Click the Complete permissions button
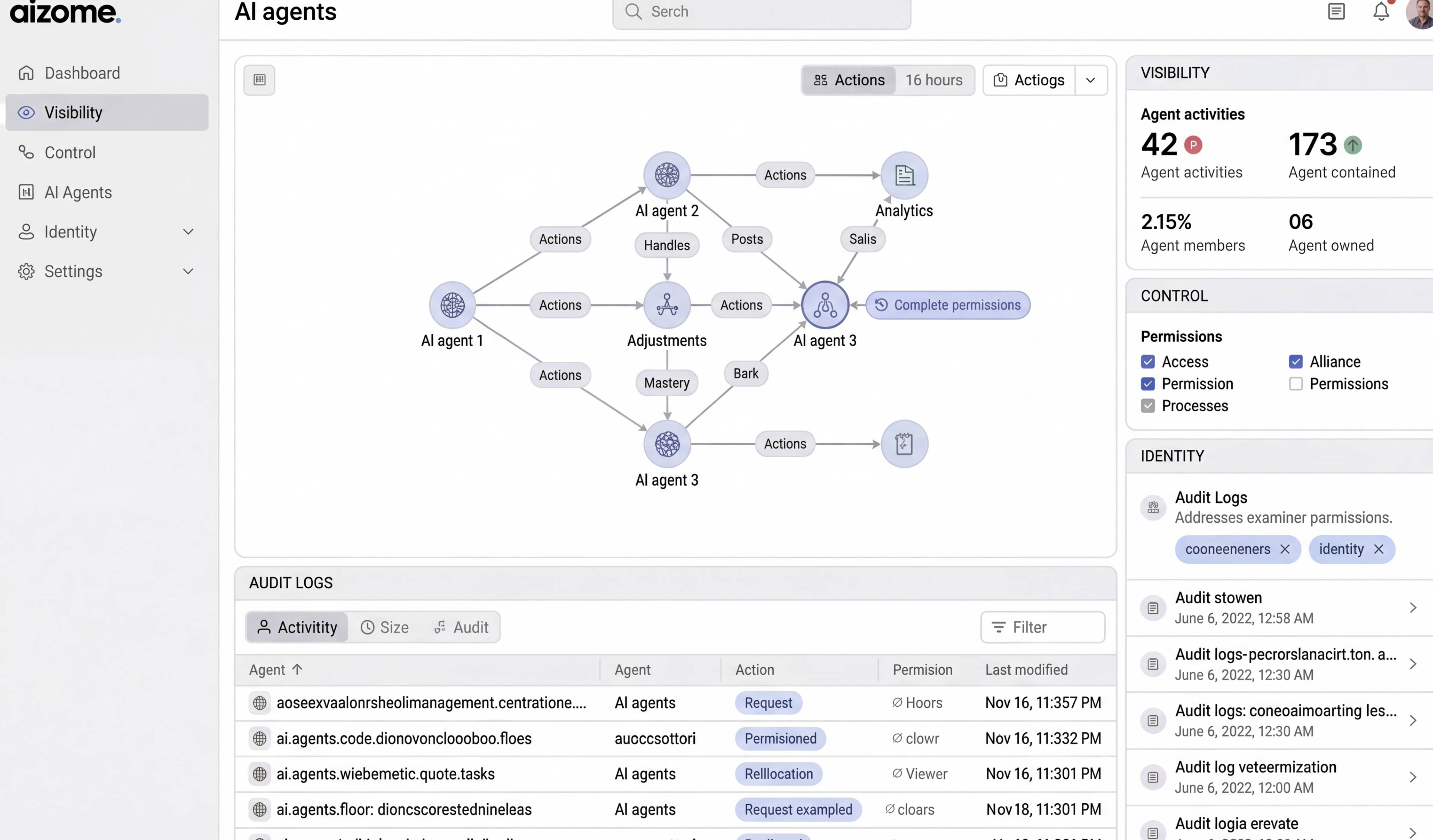The image size is (1433, 840). (947, 305)
